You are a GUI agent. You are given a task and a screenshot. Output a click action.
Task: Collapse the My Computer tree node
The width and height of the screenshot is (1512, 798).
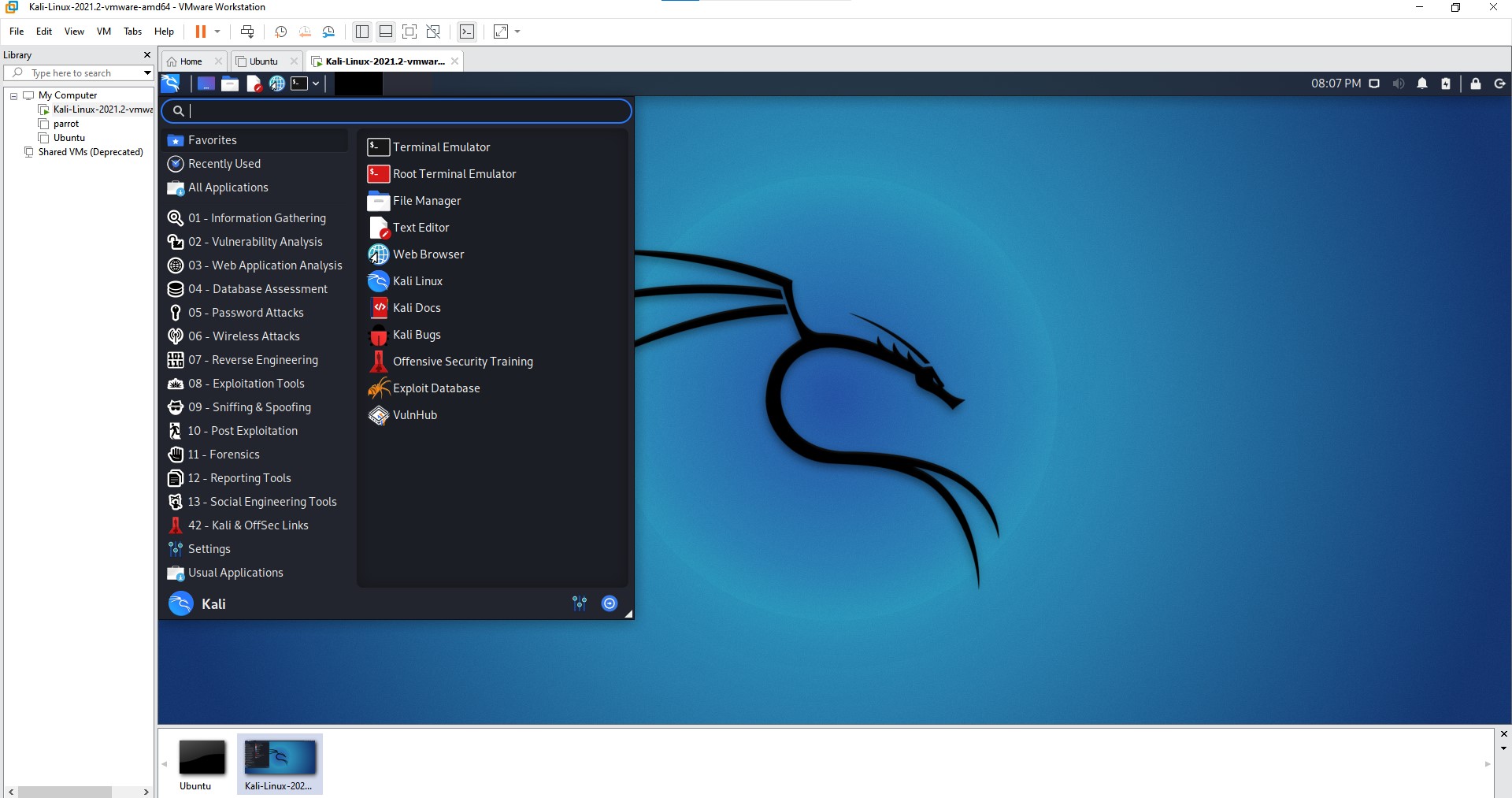tap(13, 95)
